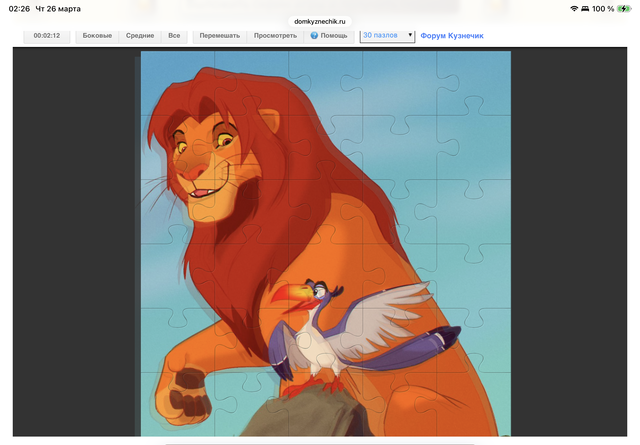The height and width of the screenshot is (445, 640).
Task: Tap the Wi-Fi icon in status bar
Action: [x=574, y=8]
